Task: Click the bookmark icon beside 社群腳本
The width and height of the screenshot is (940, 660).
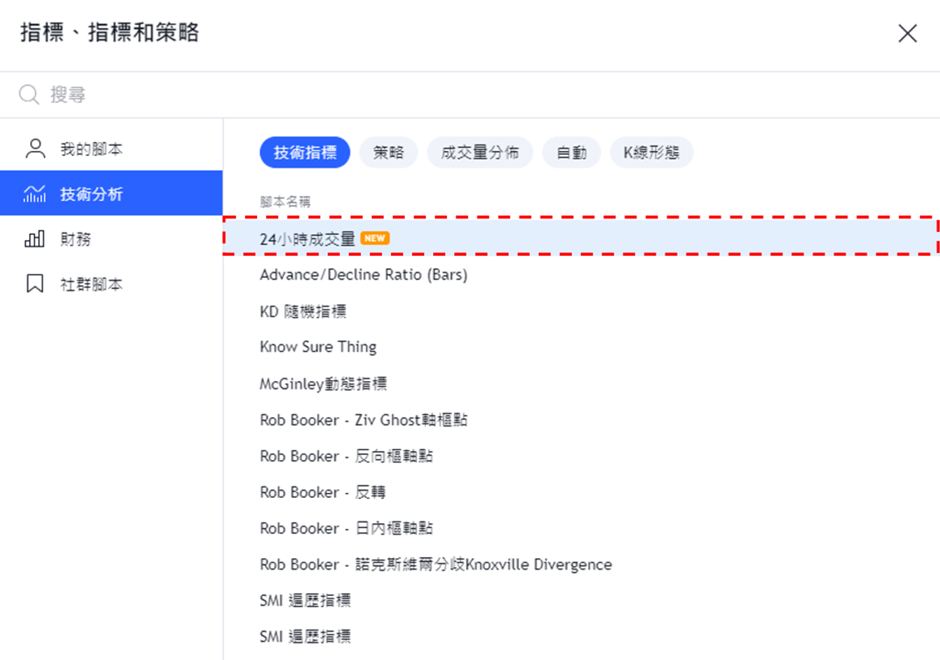Action: click(x=35, y=284)
